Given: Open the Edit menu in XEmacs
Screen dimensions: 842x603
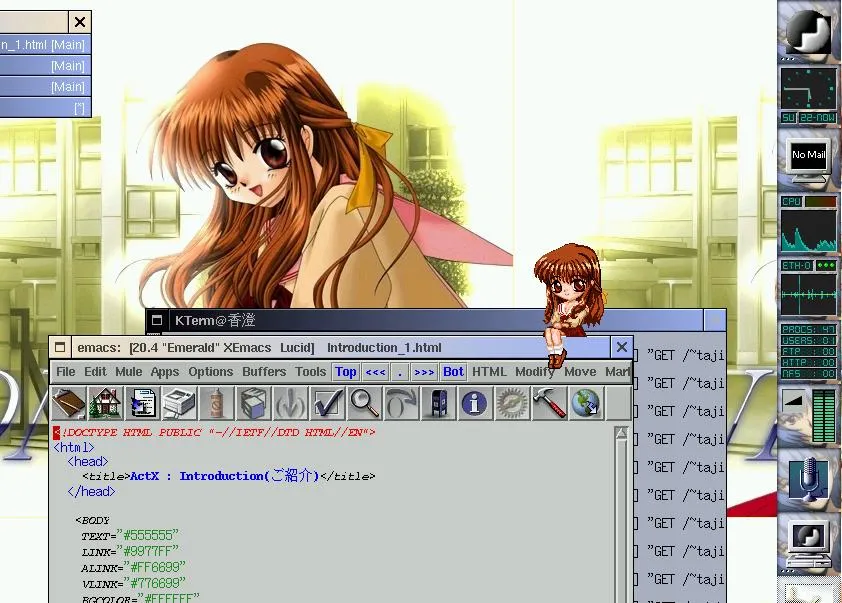Looking at the screenshot, I should (95, 372).
